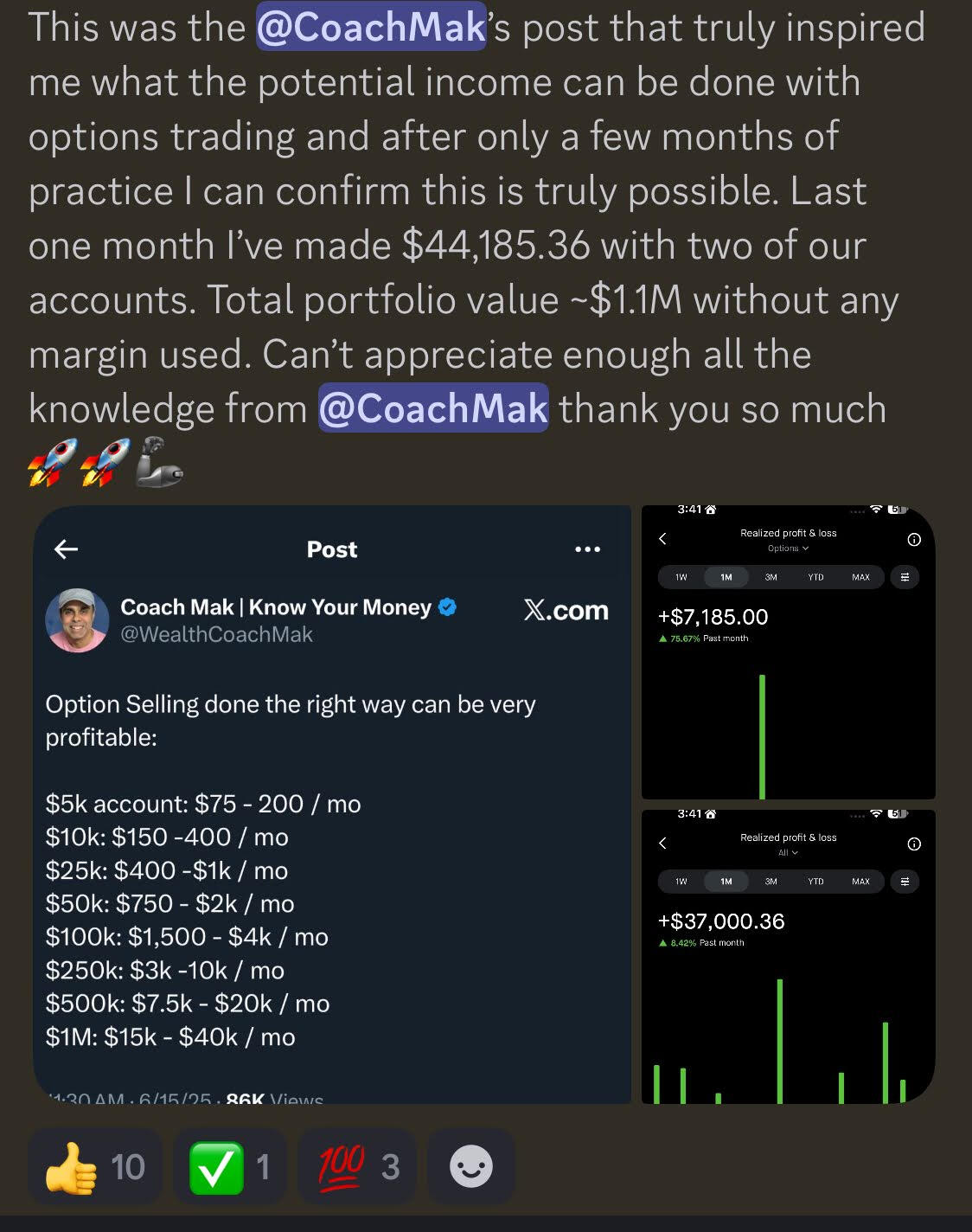Open the filter settings icon on the +$37,000.36 screen
Viewport: 972px width, 1232px height.
pos(905,882)
